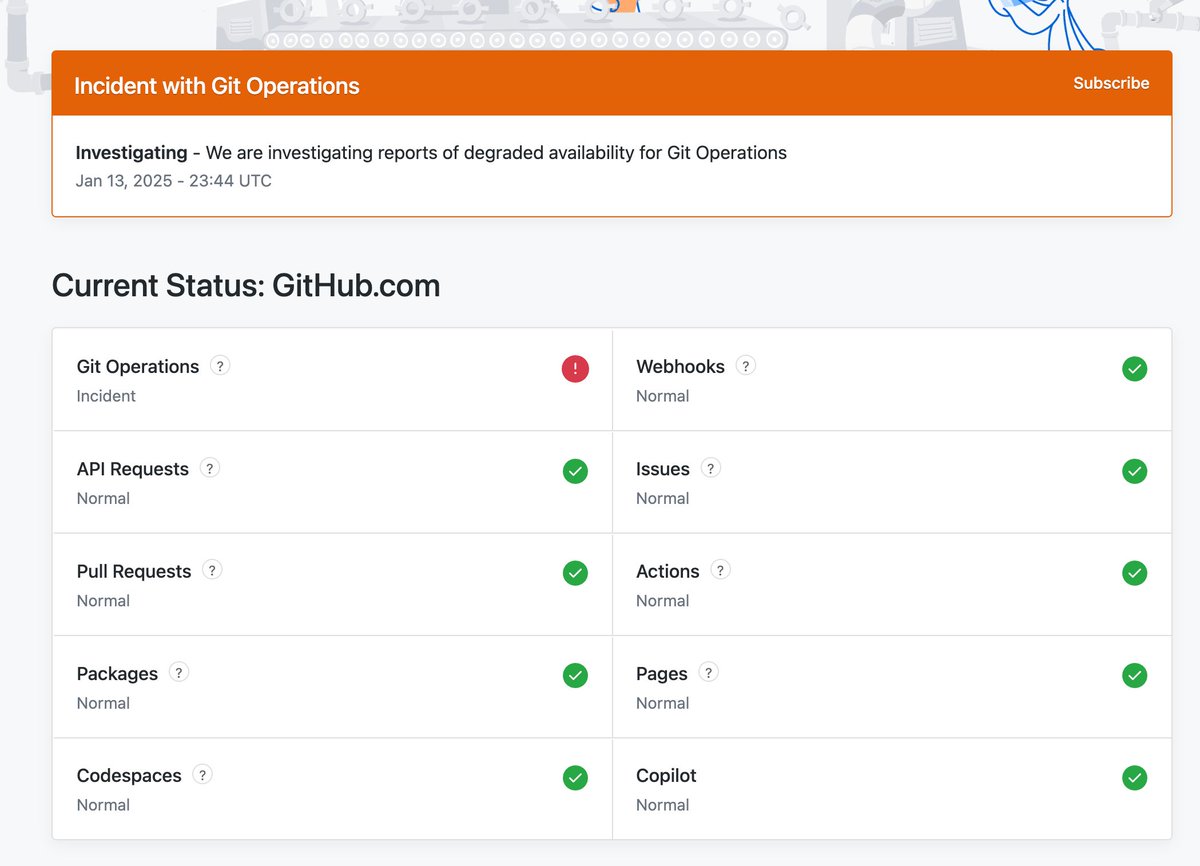
Task: Select the 'Issues' component label
Action: pos(663,469)
